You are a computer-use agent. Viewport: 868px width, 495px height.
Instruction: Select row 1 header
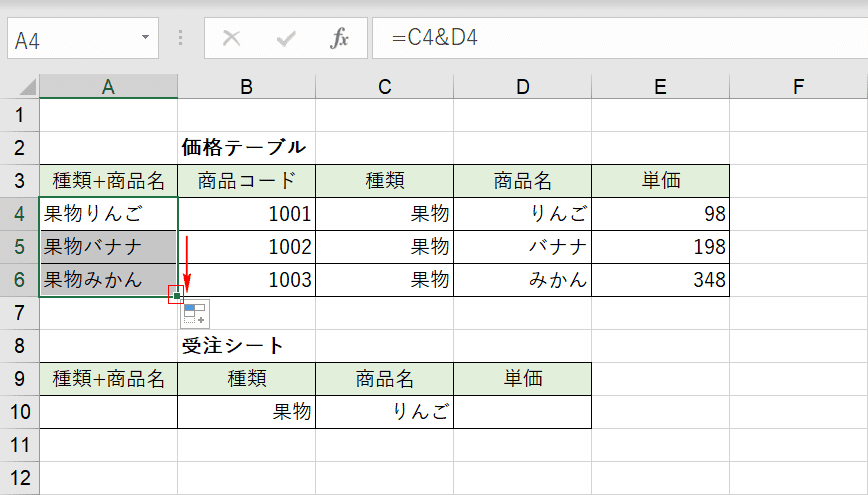(19, 115)
